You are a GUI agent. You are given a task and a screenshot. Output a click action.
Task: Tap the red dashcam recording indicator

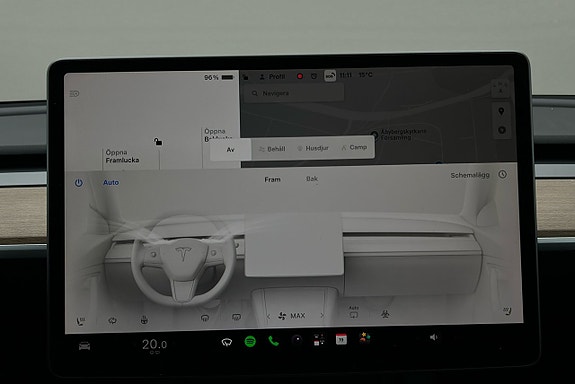(300, 76)
